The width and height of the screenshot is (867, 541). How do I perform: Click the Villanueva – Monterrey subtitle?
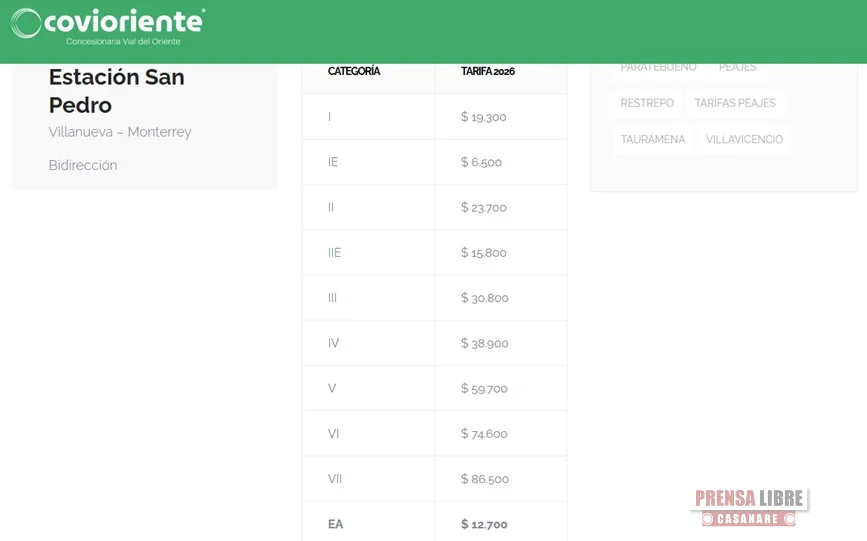pos(120,132)
